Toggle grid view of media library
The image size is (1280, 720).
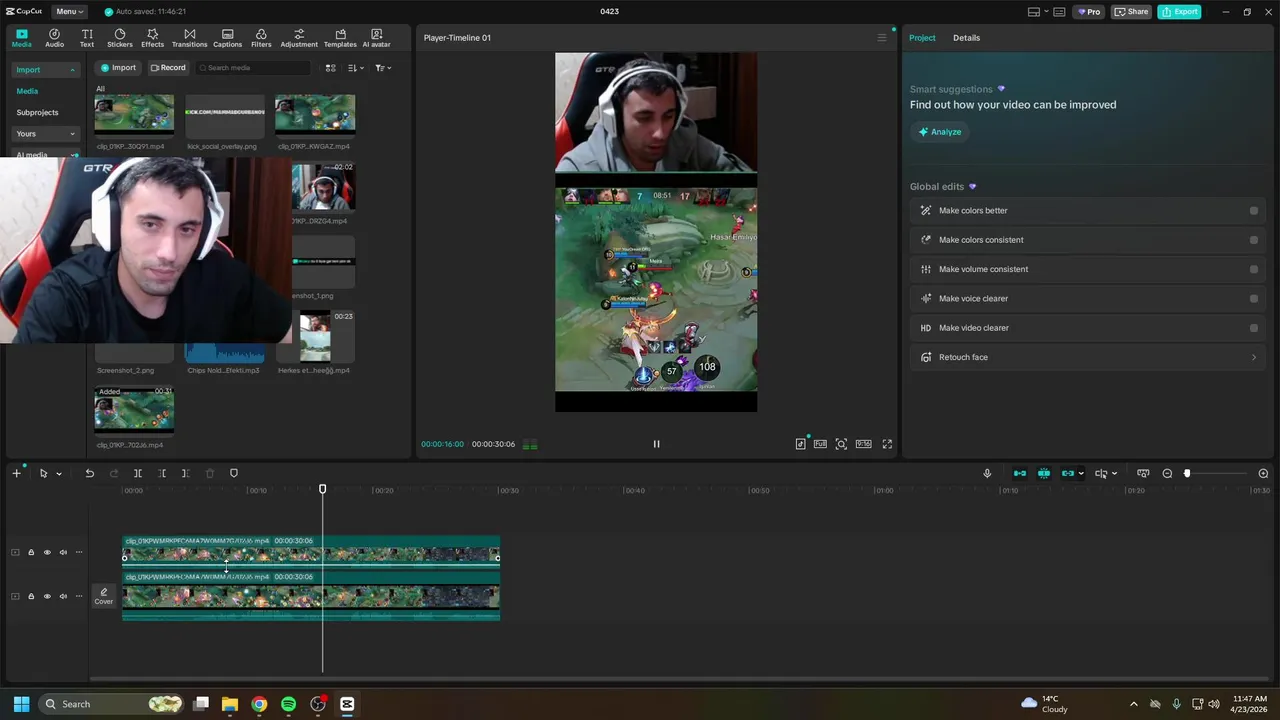(330, 68)
